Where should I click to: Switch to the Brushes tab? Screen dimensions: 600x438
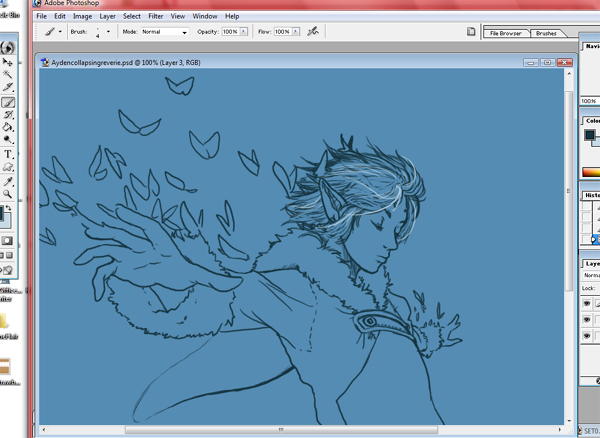pos(546,33)
